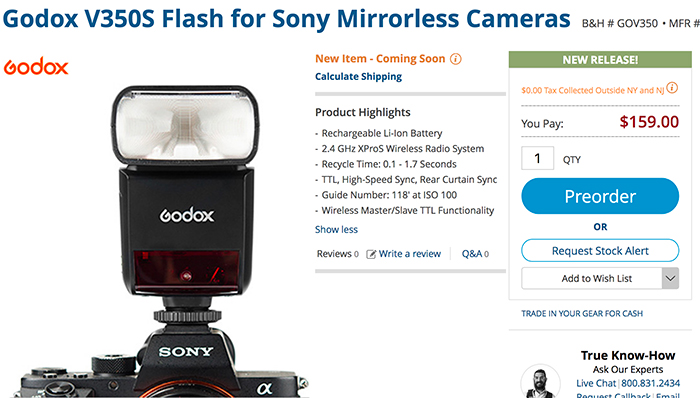The height and width of the screenshot is (398, 700).
Task: Click the 800.831.2434 phone number
Action: pos(650,383)
